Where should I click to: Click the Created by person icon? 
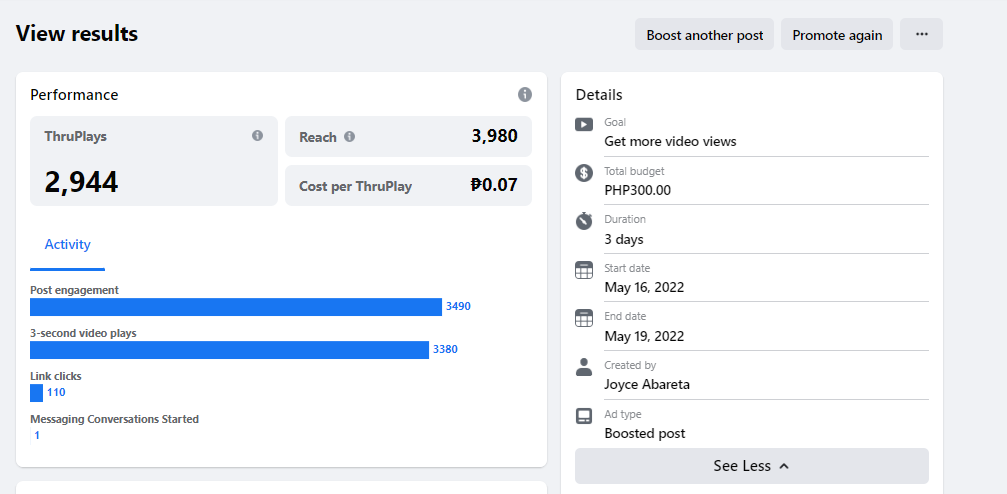584,367
